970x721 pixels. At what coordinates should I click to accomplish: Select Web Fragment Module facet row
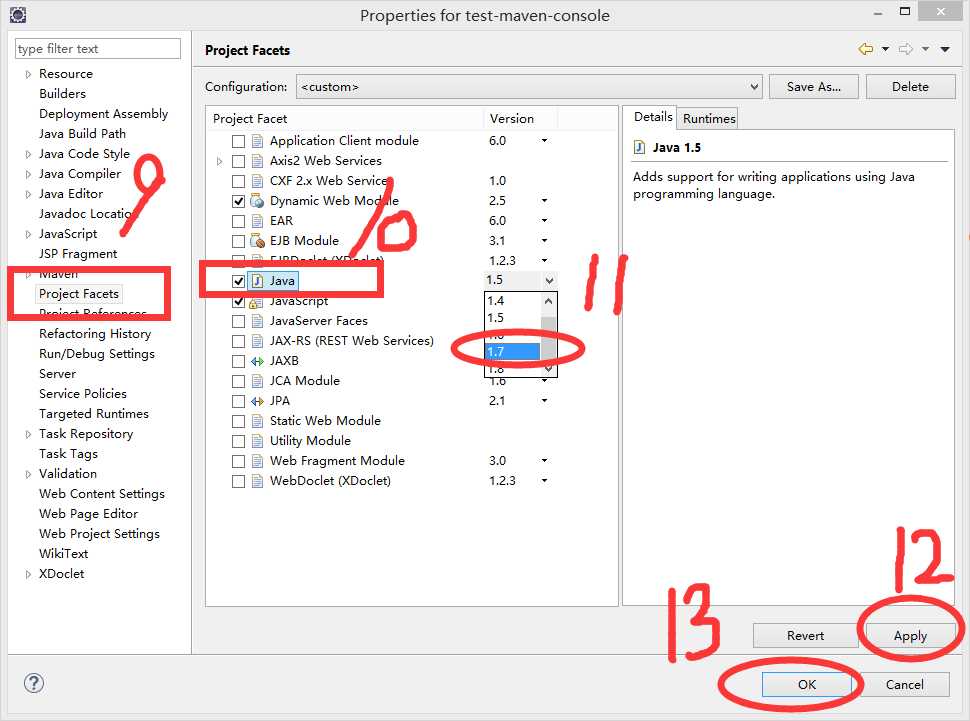337,460
